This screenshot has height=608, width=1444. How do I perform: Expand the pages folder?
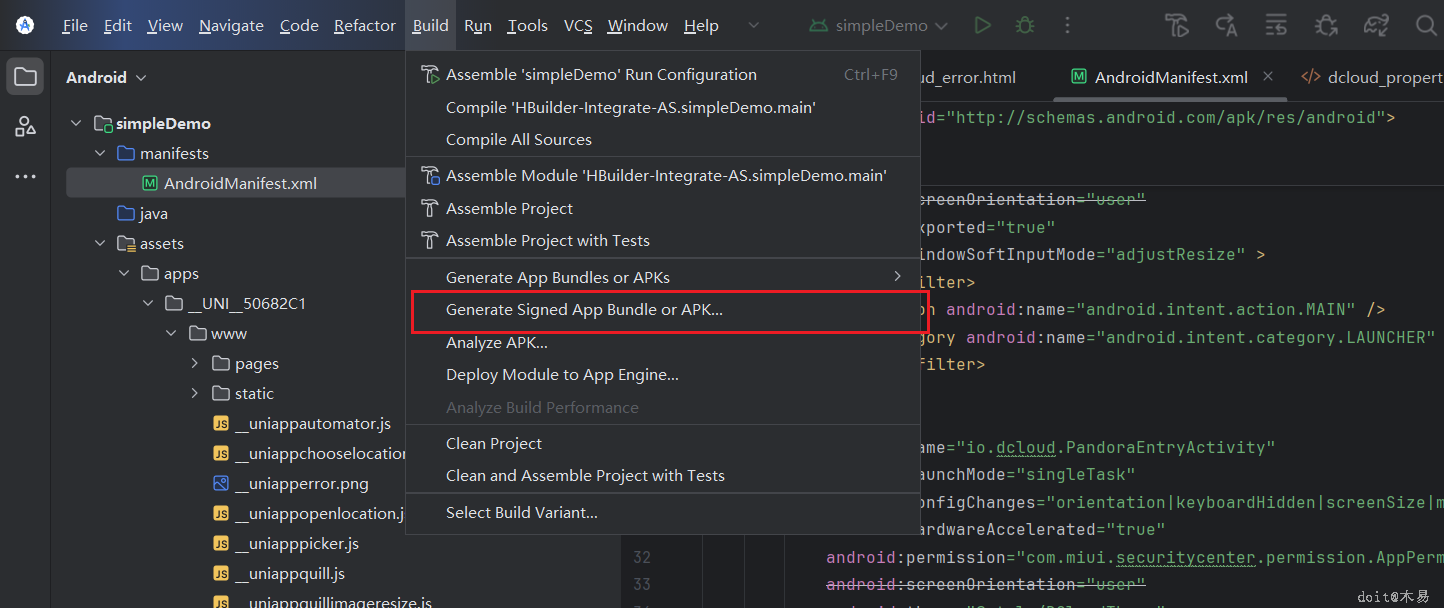pos(195,364)
